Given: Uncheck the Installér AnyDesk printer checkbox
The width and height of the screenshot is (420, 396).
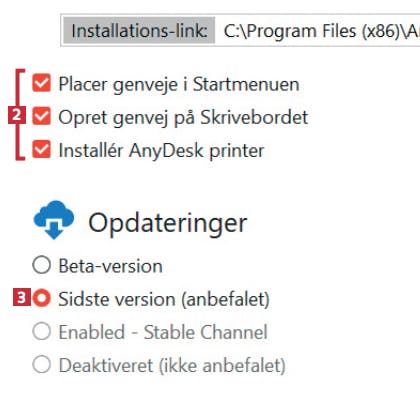Looking at the screenshot, I should pyautogui.click(x=41, y=149).
